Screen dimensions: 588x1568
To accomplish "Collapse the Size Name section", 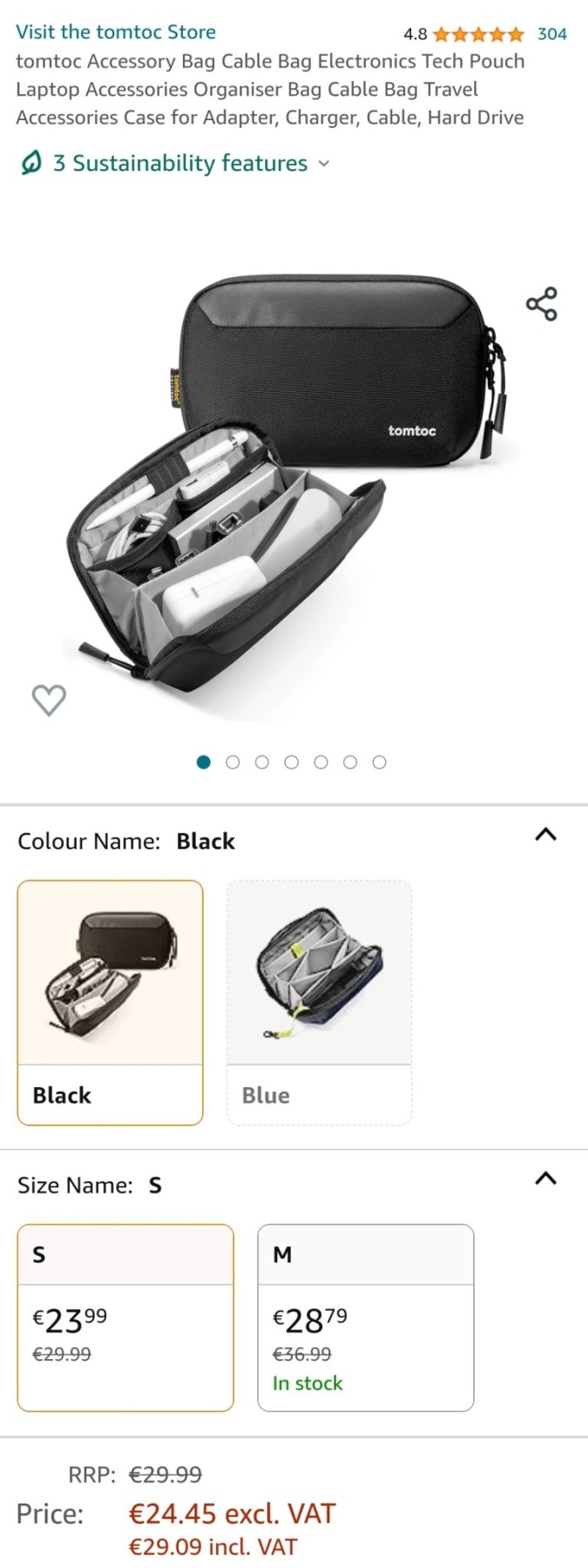I will (x=545, y=1179).
